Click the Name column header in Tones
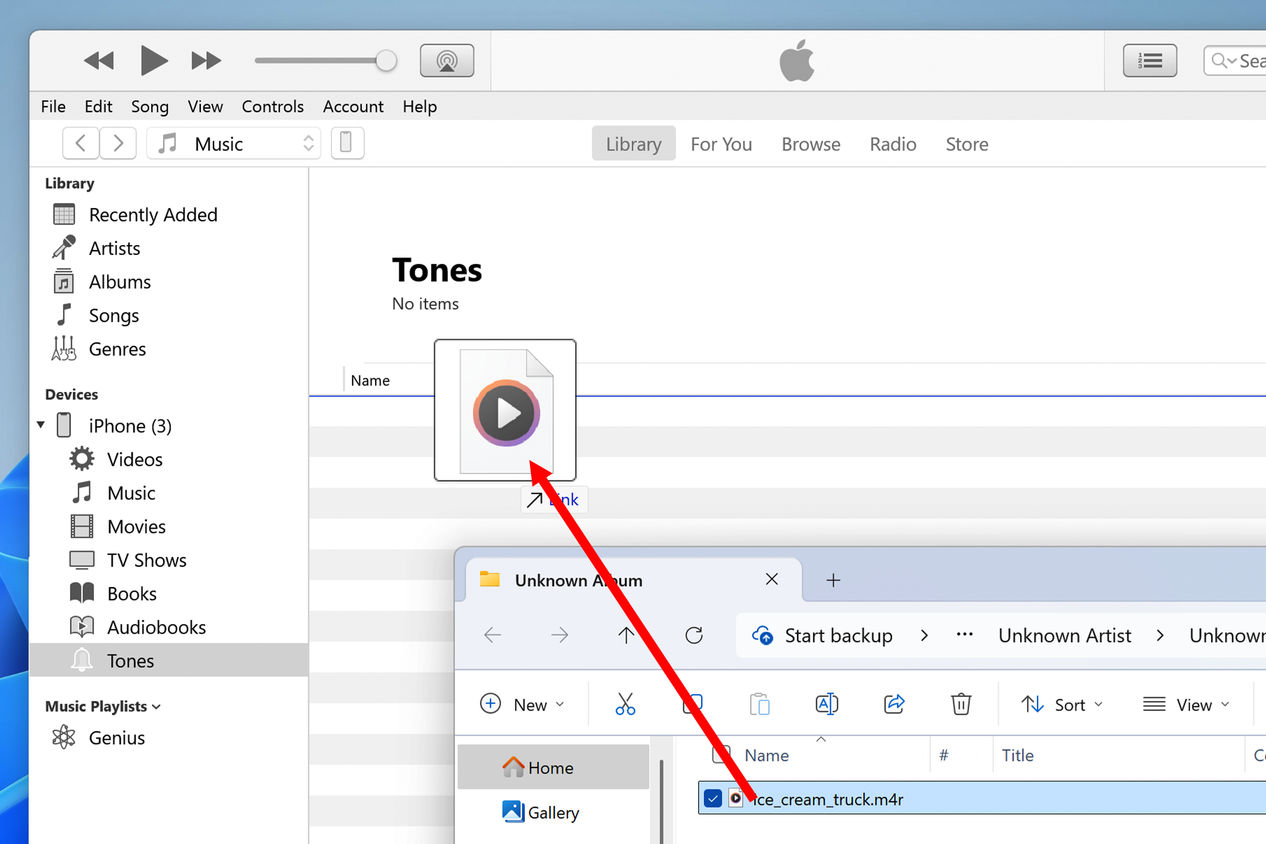Viewport: 1266px width, 844px height. pyautogui.click(x=370, y=380)
